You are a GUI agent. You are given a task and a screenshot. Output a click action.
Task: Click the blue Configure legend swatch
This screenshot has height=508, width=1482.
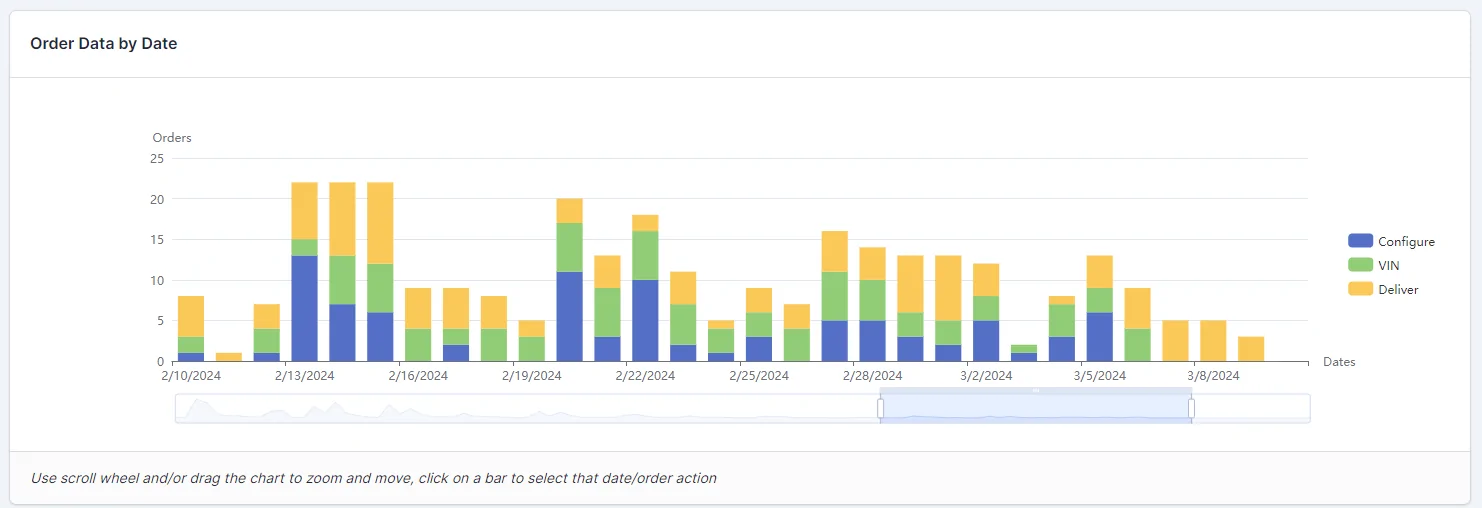click(1360, 241)
